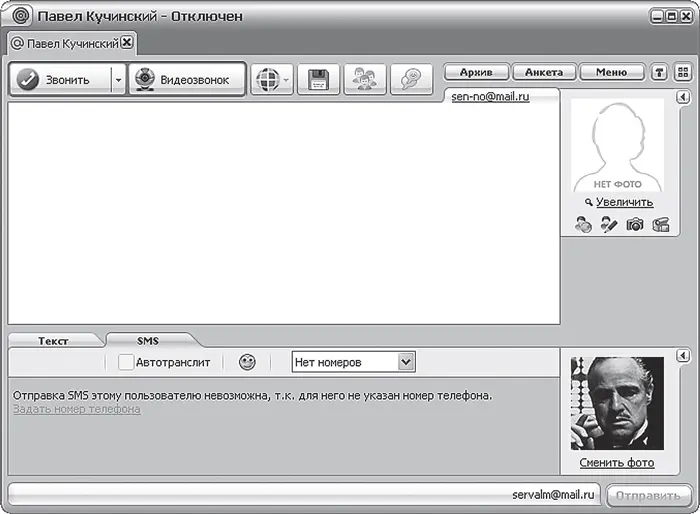Click the Сменить фото link

pos(617,463)
